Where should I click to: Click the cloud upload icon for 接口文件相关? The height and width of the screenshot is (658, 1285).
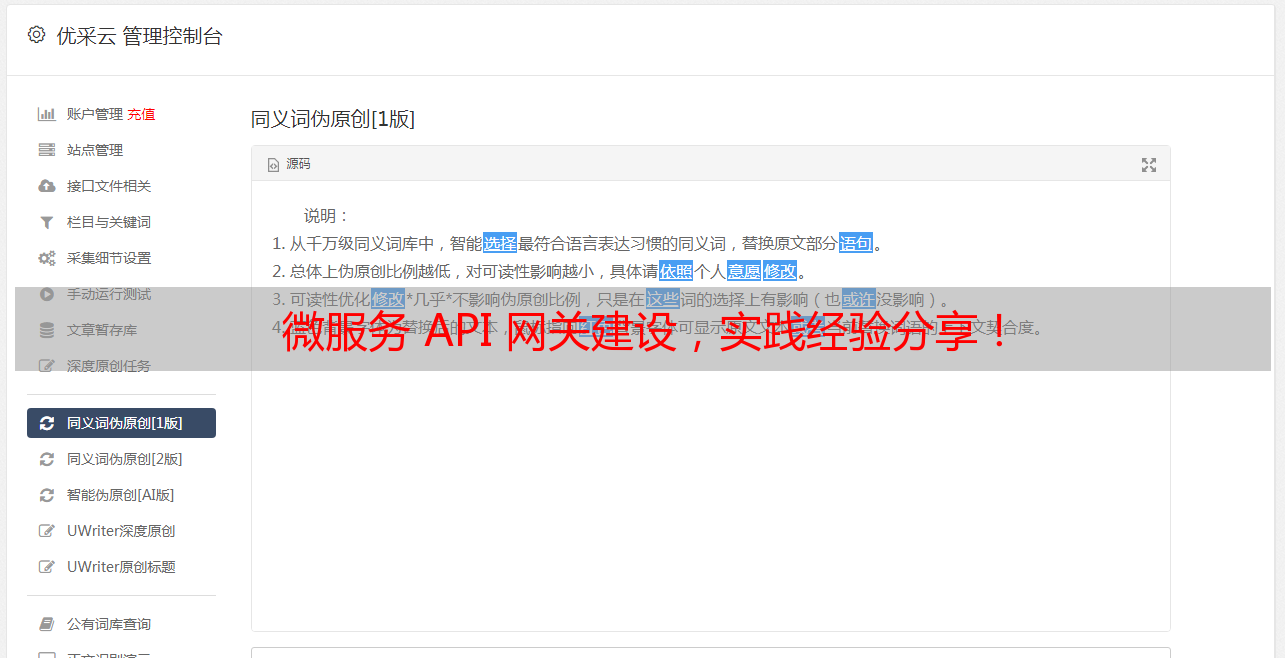[46, 186]
